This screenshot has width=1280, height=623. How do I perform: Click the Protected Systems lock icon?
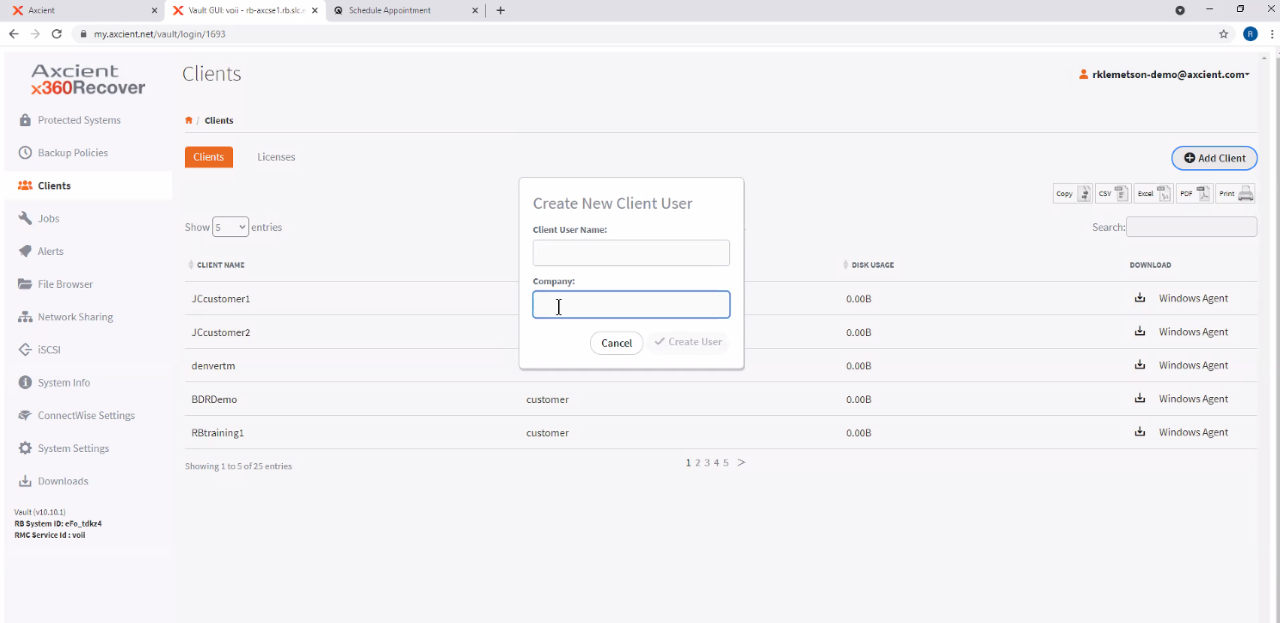click(x=25, y=120)
